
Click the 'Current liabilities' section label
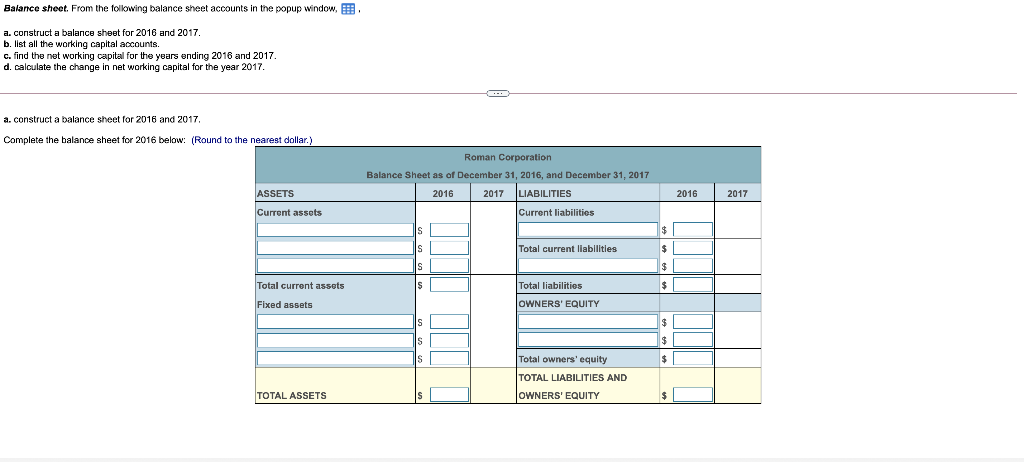click(556, 212)
